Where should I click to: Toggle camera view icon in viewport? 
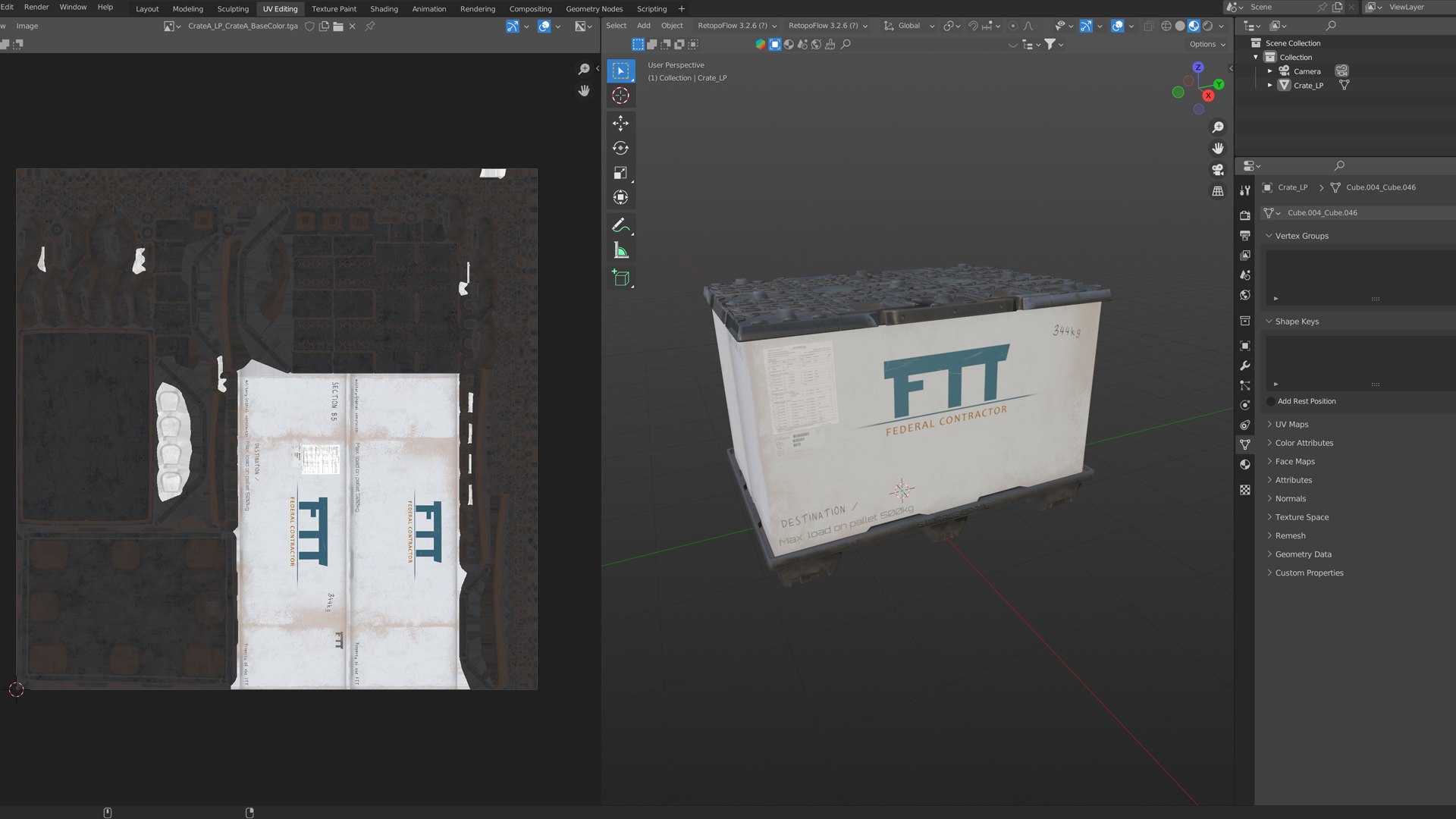[x=1218, y=170]
